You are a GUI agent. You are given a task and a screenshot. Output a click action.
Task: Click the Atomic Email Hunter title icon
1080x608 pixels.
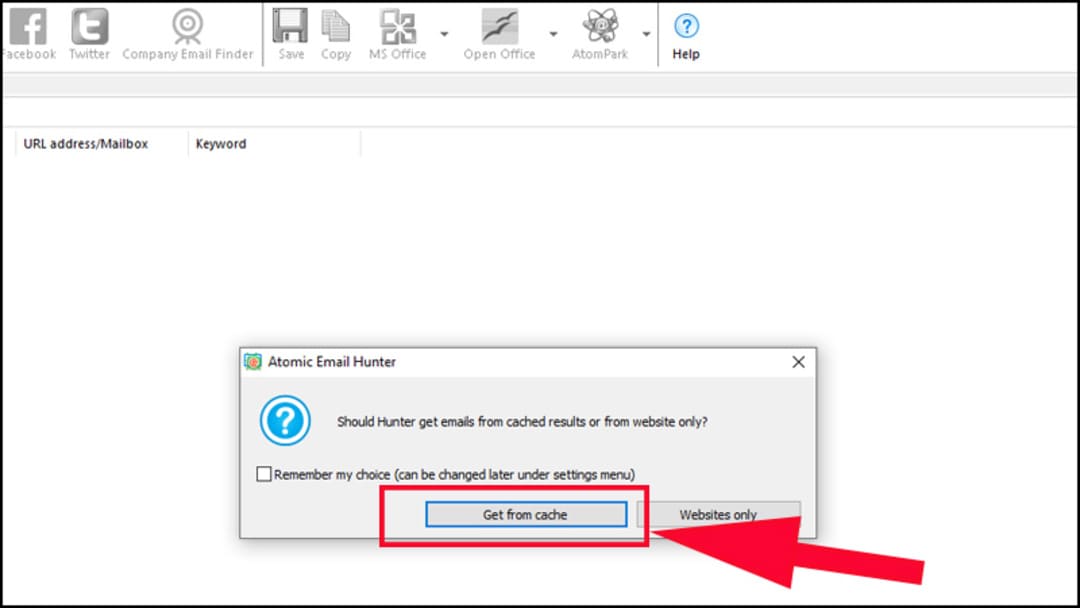coord(253,361)
